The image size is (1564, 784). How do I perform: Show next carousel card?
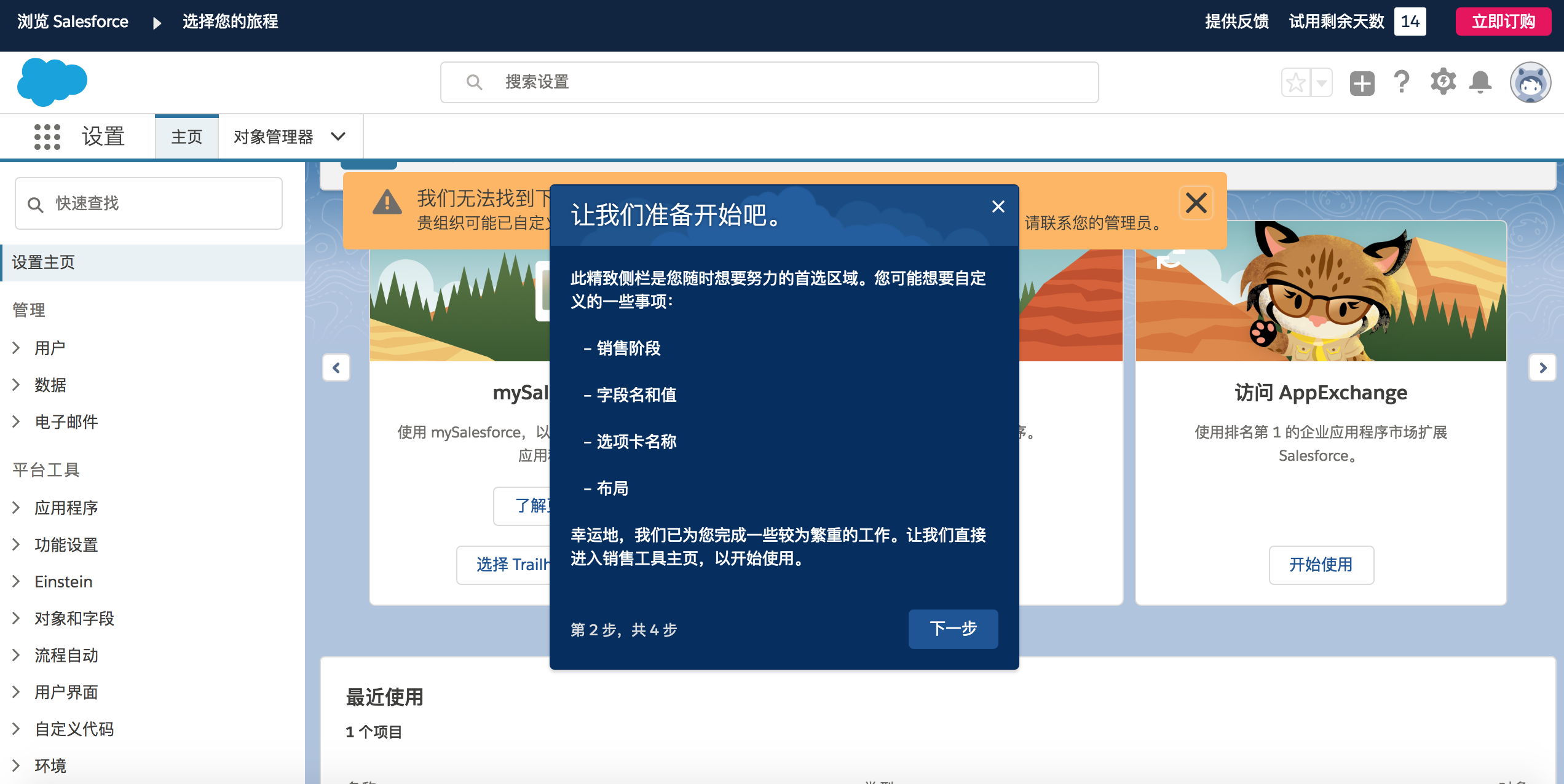pyautogui.click(x=1542, y=367)
